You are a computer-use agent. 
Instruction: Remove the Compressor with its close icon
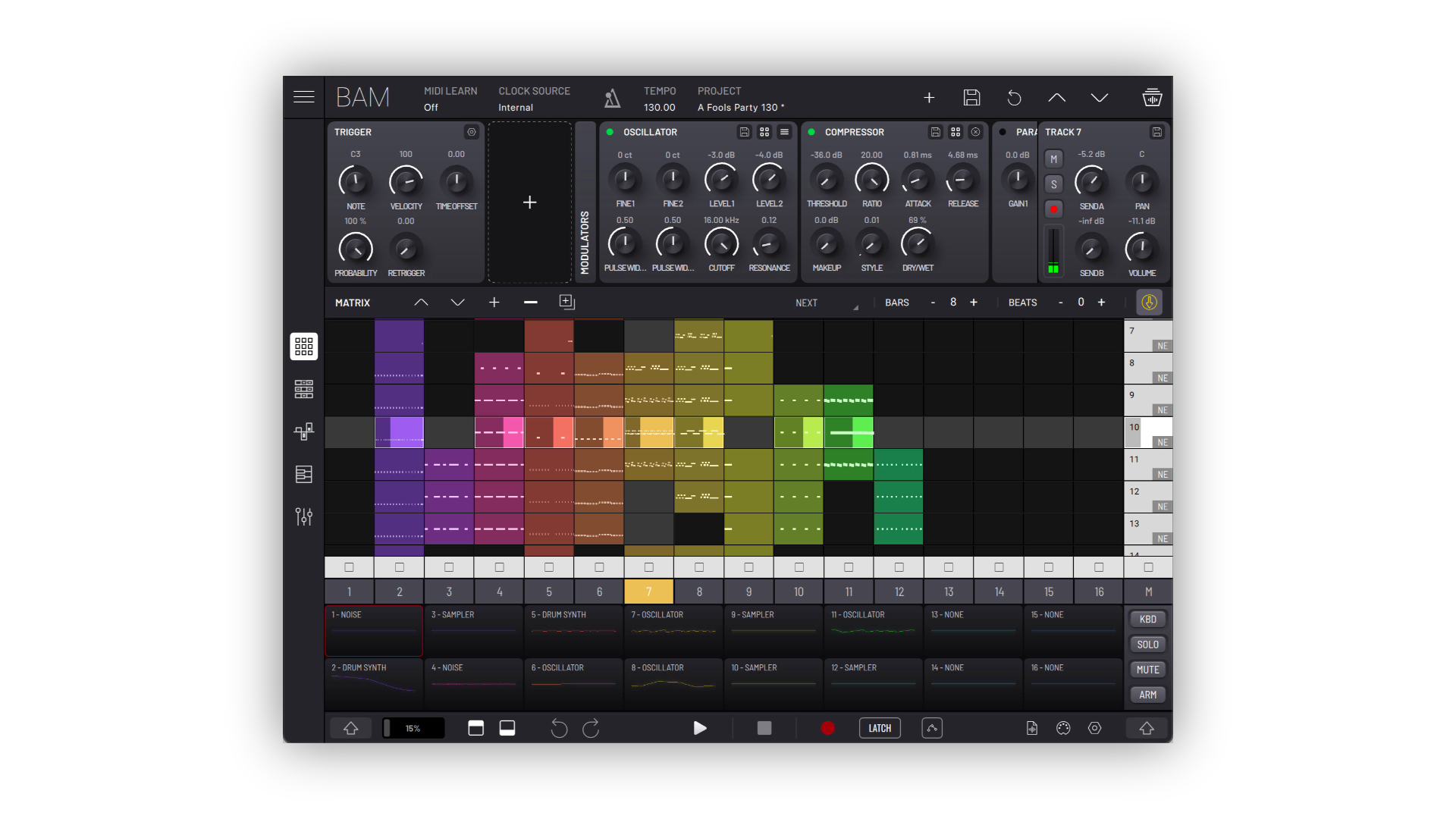(x=976, y=132)
